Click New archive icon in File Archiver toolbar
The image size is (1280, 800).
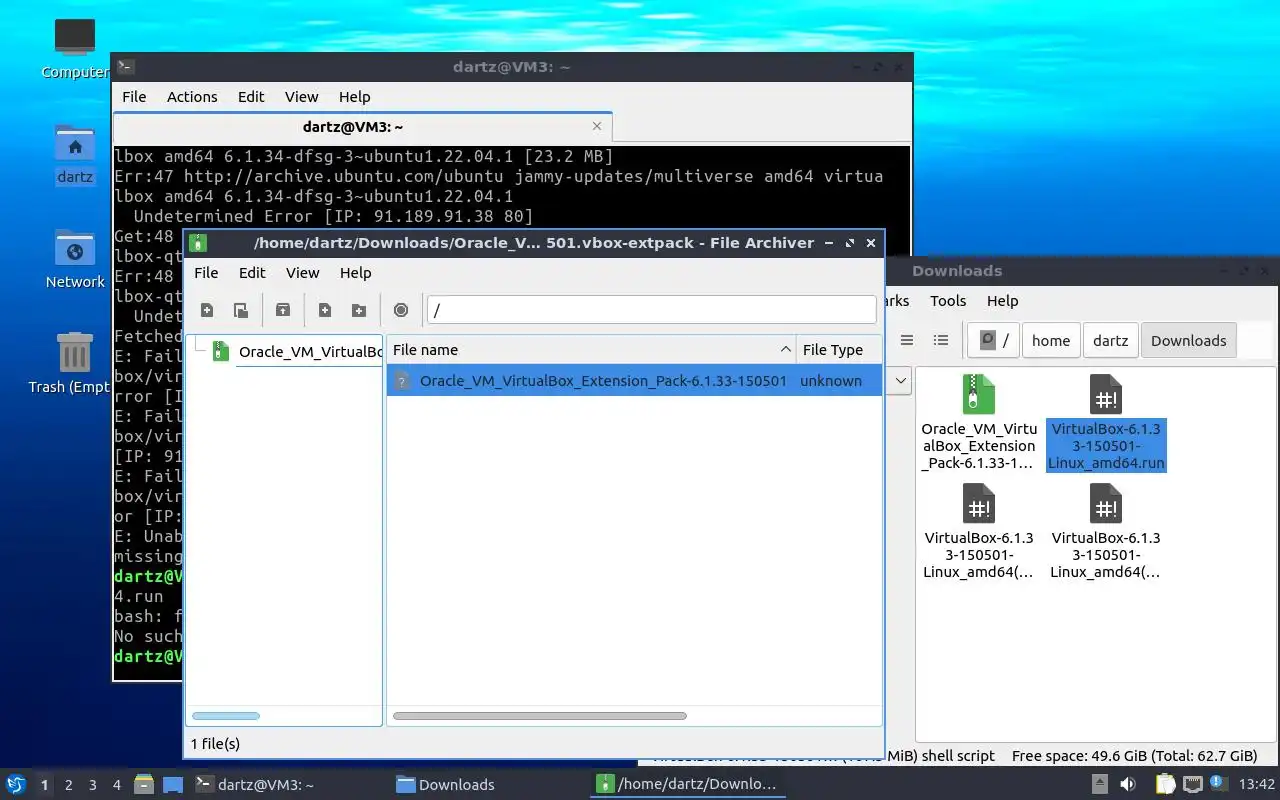[x=207, y=310]
